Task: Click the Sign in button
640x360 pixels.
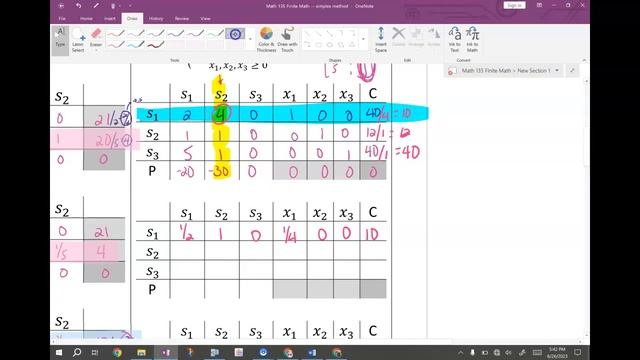Action: [514, 5]
